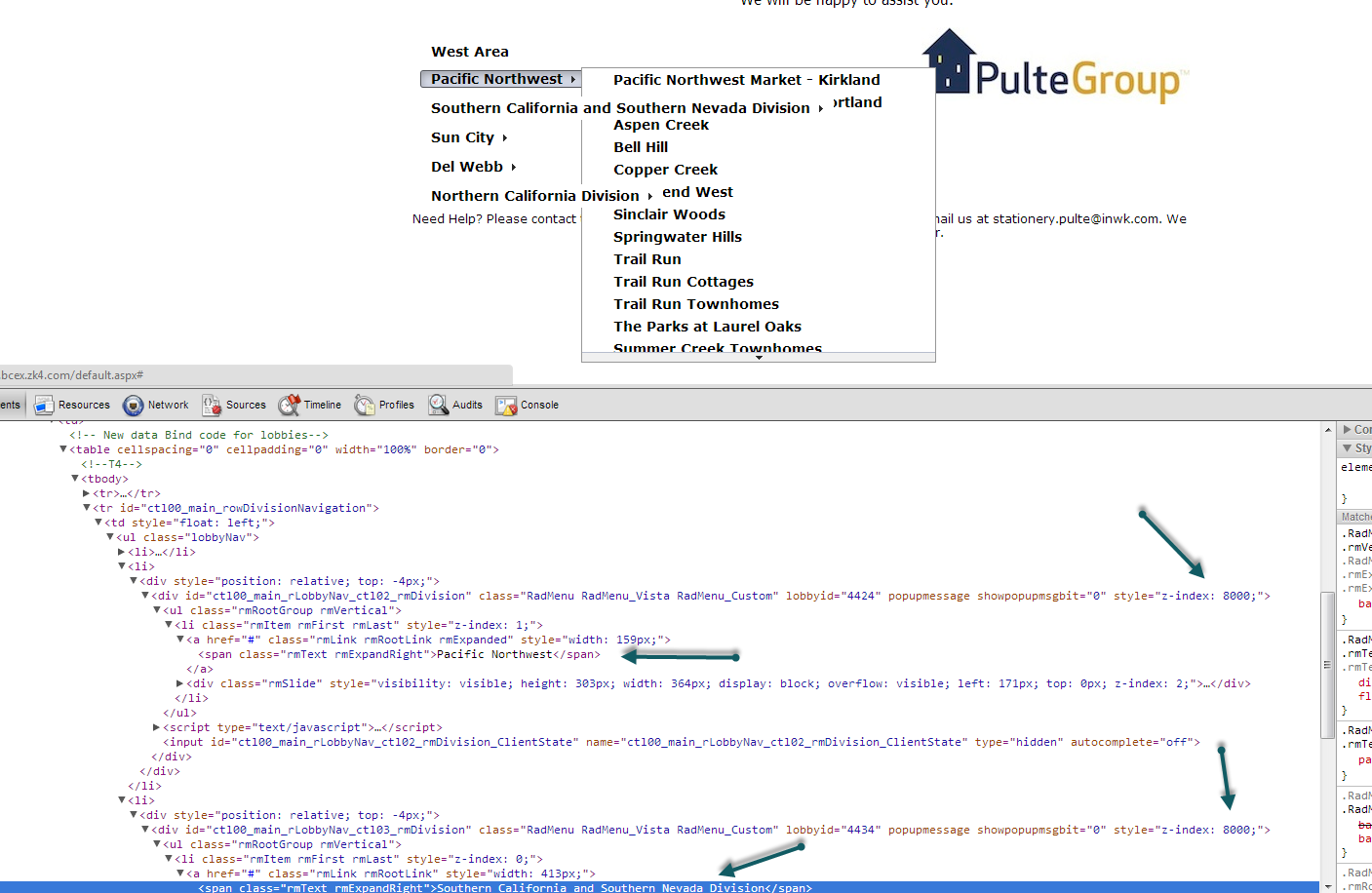Select the 'New data Bind code for lobbies' comment

click(x=199, y=435)
